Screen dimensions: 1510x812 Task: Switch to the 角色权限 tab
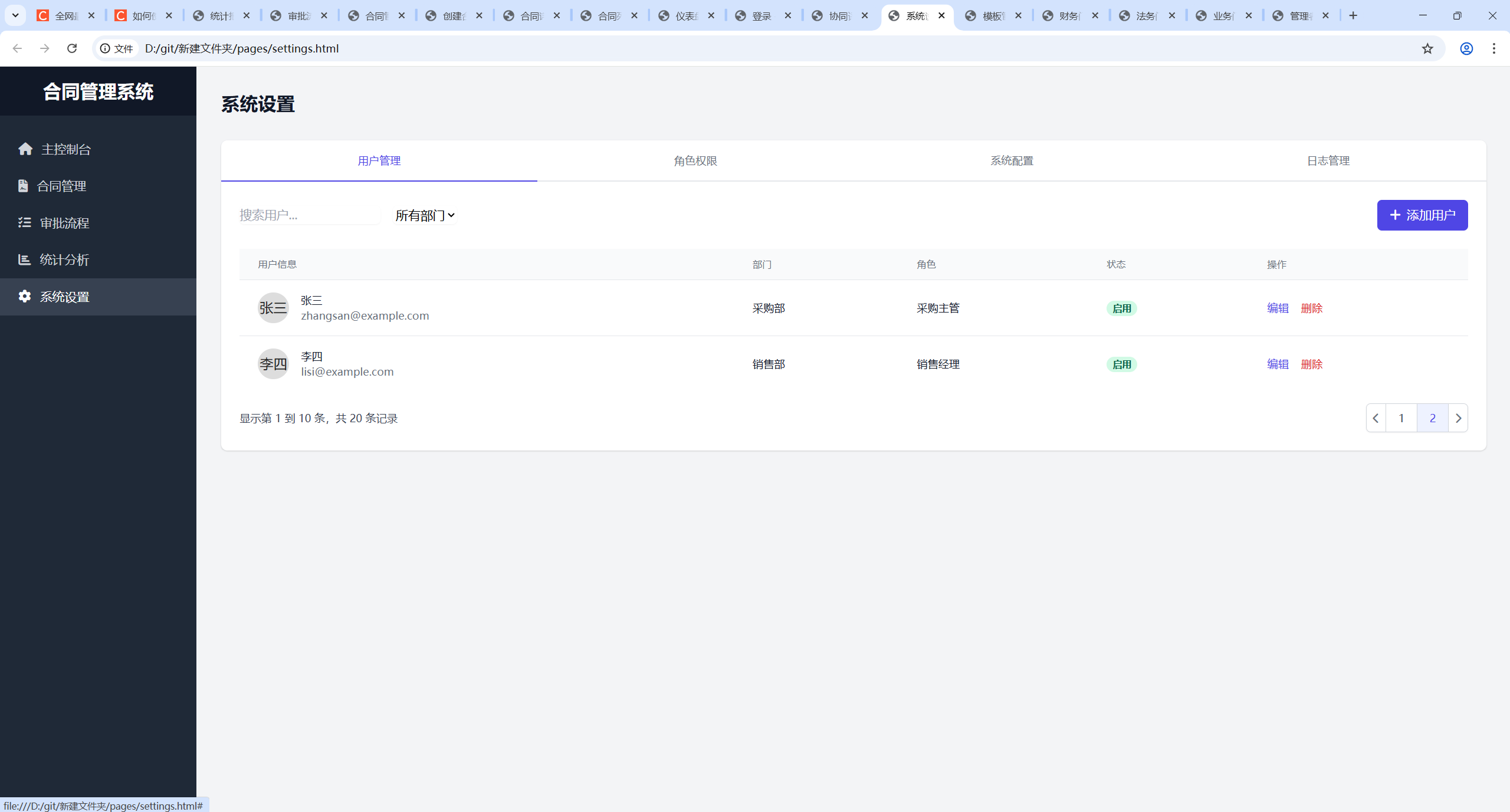pyautogui.click(x=695, y=161)
